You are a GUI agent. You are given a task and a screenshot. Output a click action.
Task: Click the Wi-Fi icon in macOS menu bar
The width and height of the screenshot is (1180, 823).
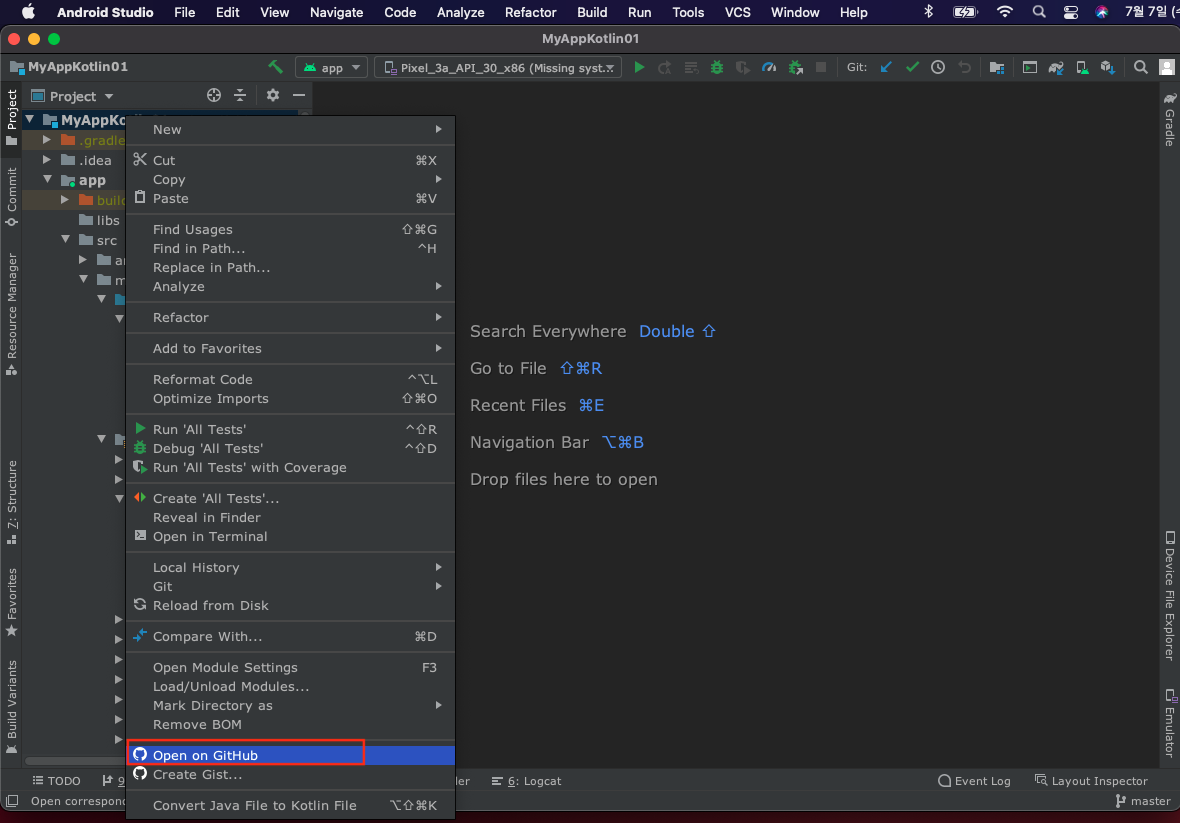click(x=1005, y=12)
